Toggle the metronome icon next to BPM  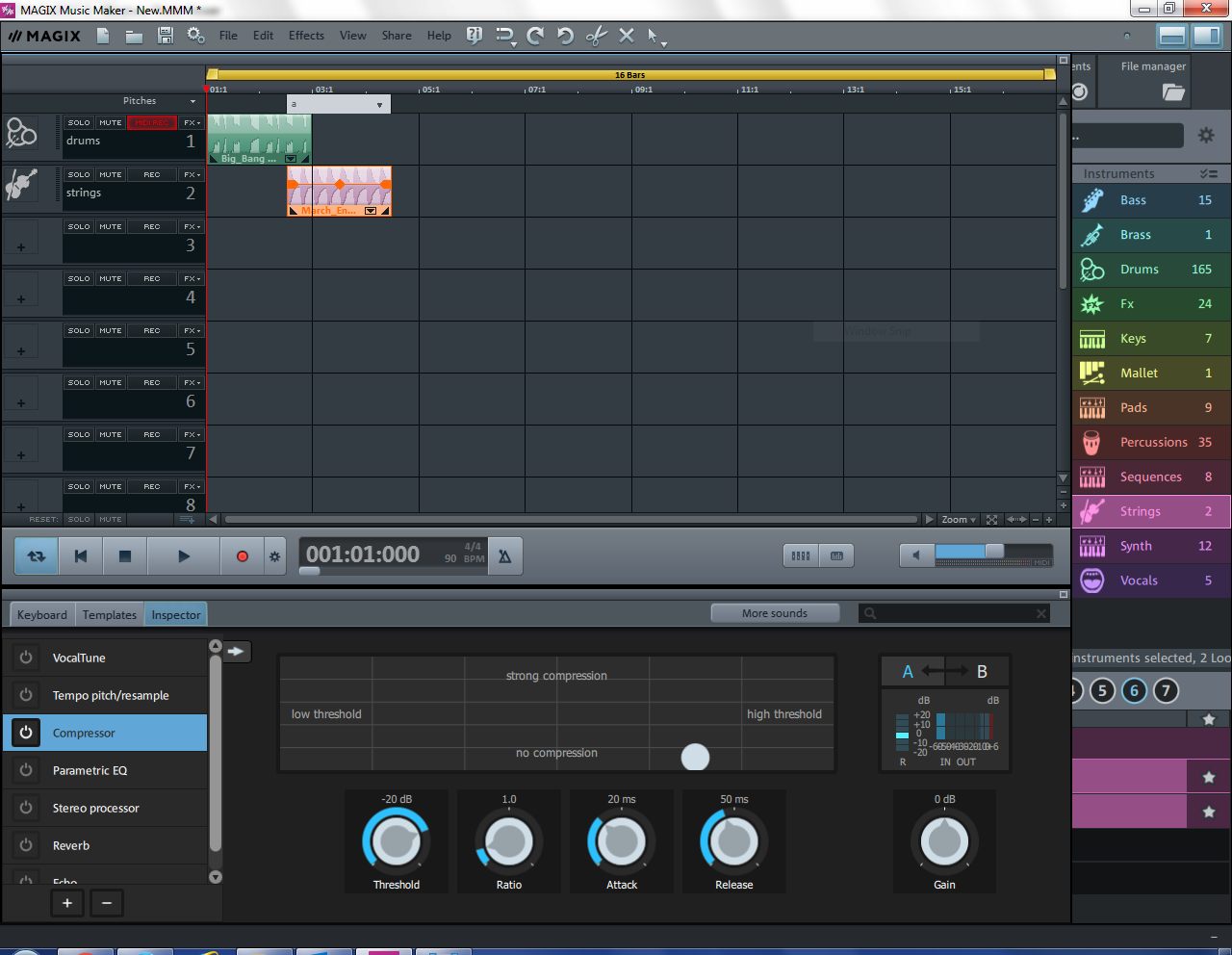pyautogui.click(x=505, y=556)
